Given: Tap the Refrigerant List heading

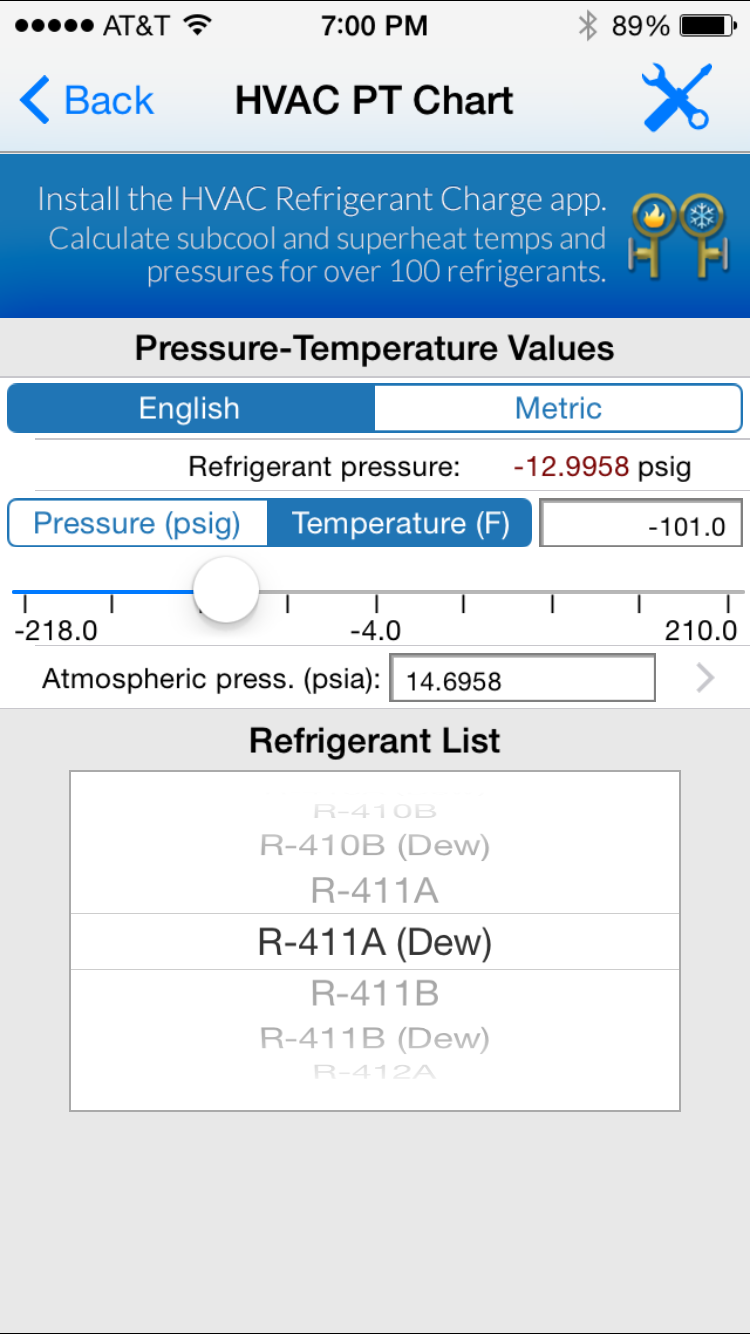Looking at the screenshot, I should [x=375, y=740].
